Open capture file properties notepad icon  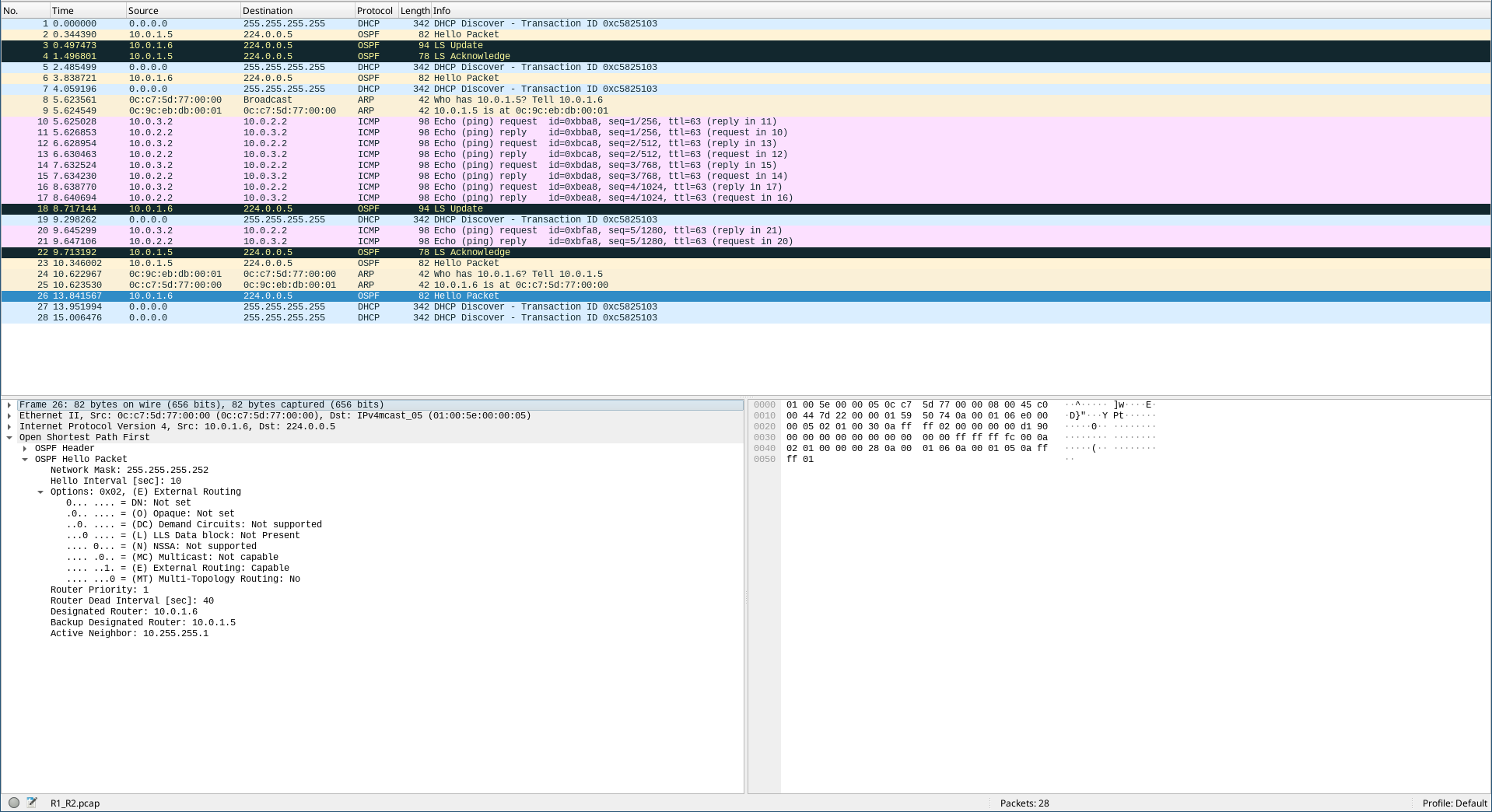(32, 803)
